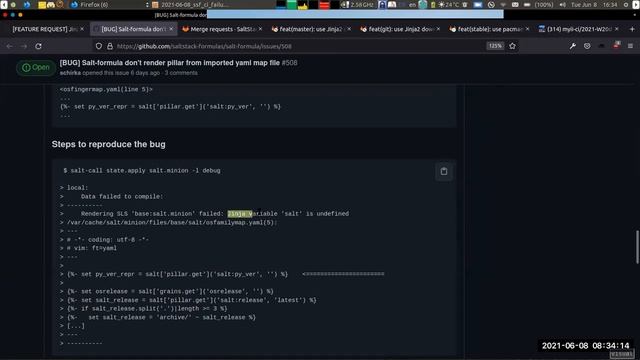
Task: Go back to previous page
Action: [9, 46]
